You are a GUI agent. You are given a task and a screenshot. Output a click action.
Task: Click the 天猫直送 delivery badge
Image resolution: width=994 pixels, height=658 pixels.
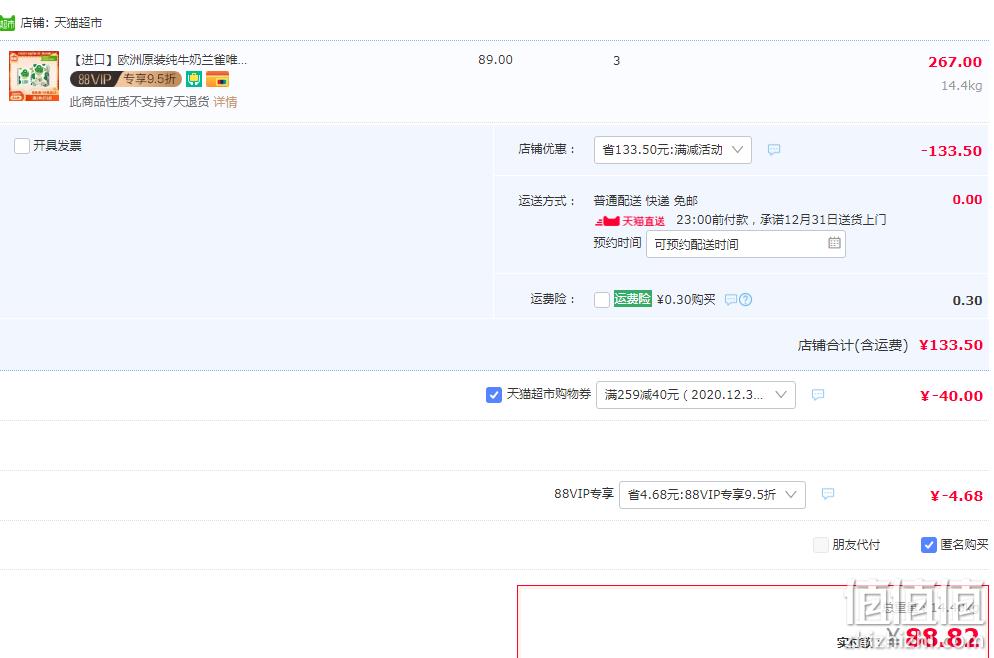[x=629, y=221]
